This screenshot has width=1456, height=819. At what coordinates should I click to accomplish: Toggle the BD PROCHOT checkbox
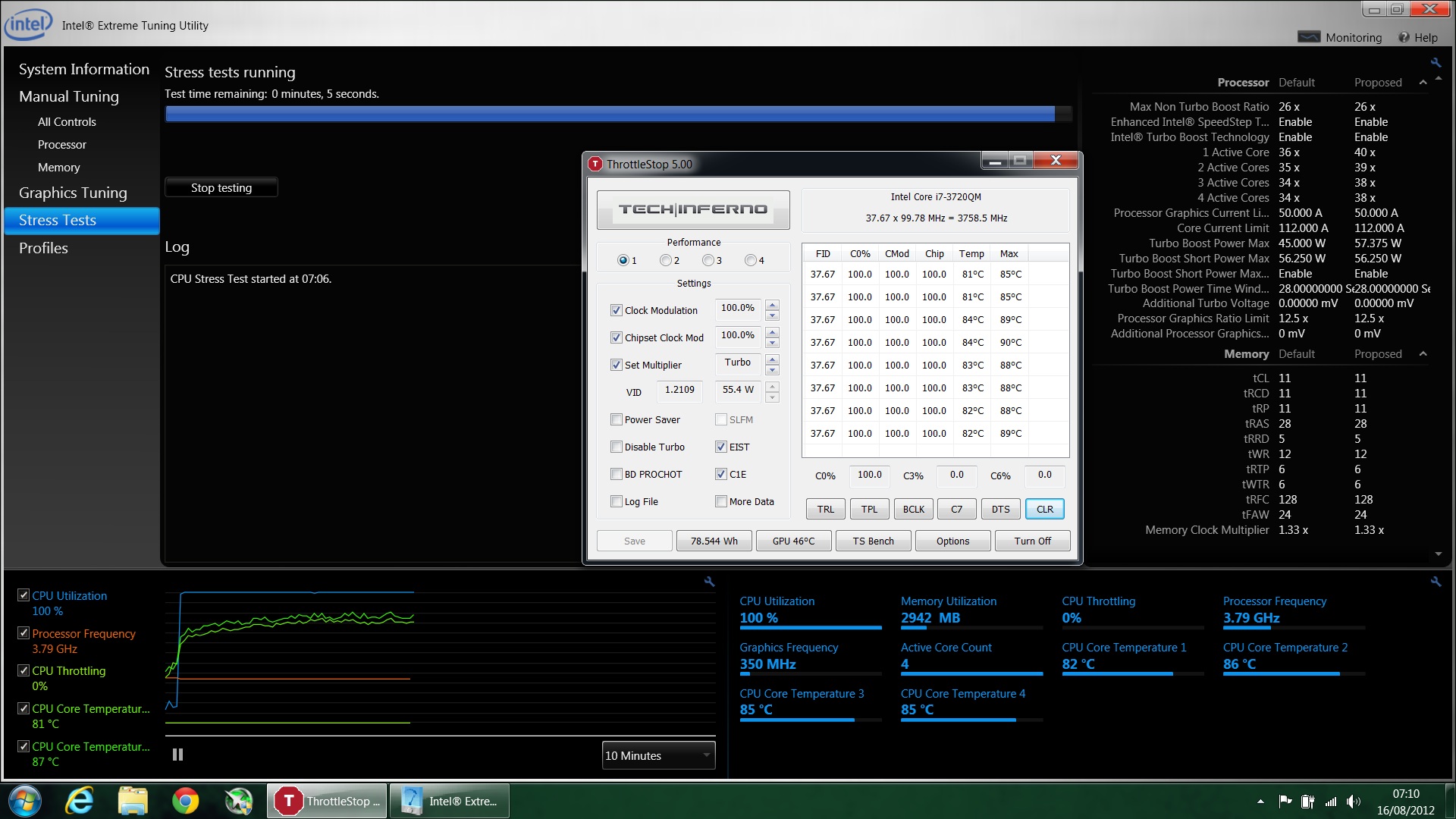(617, 475)
